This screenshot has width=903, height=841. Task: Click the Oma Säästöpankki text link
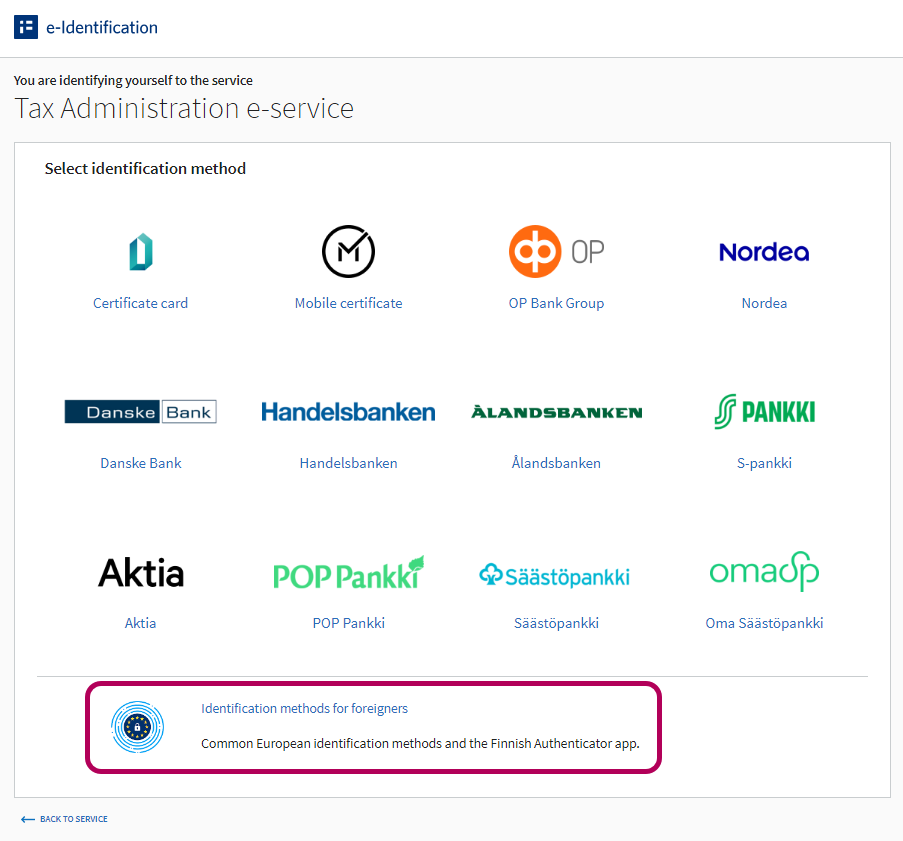point(764,623)
